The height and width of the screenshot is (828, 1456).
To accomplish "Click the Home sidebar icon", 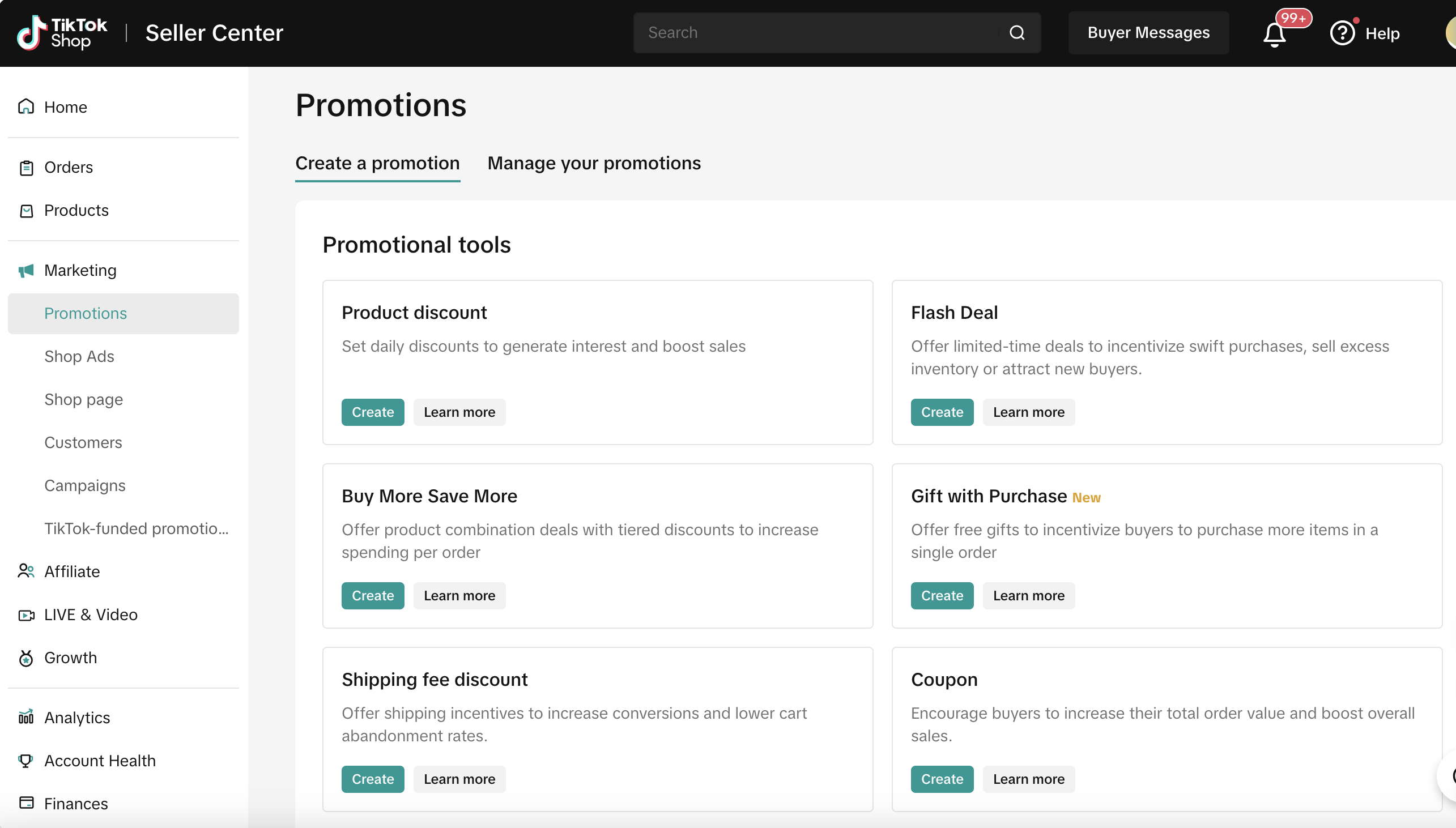I will 26,107.
